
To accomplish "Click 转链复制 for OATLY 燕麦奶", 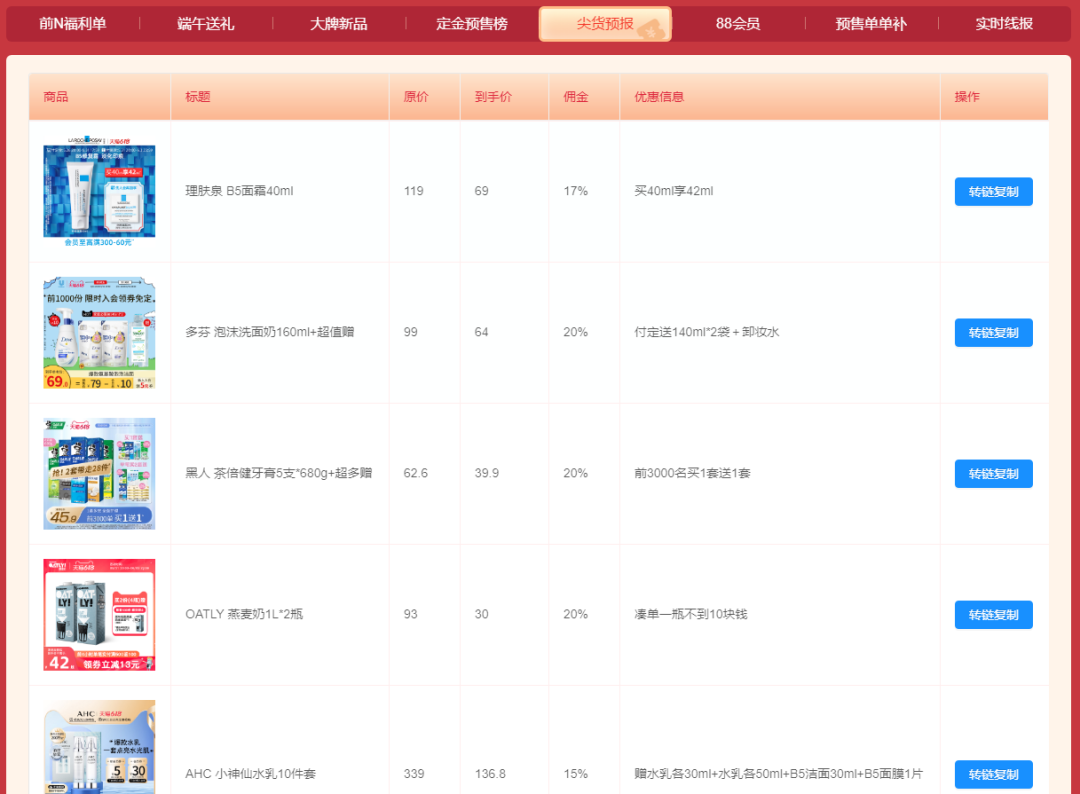I will coord(993,615).
